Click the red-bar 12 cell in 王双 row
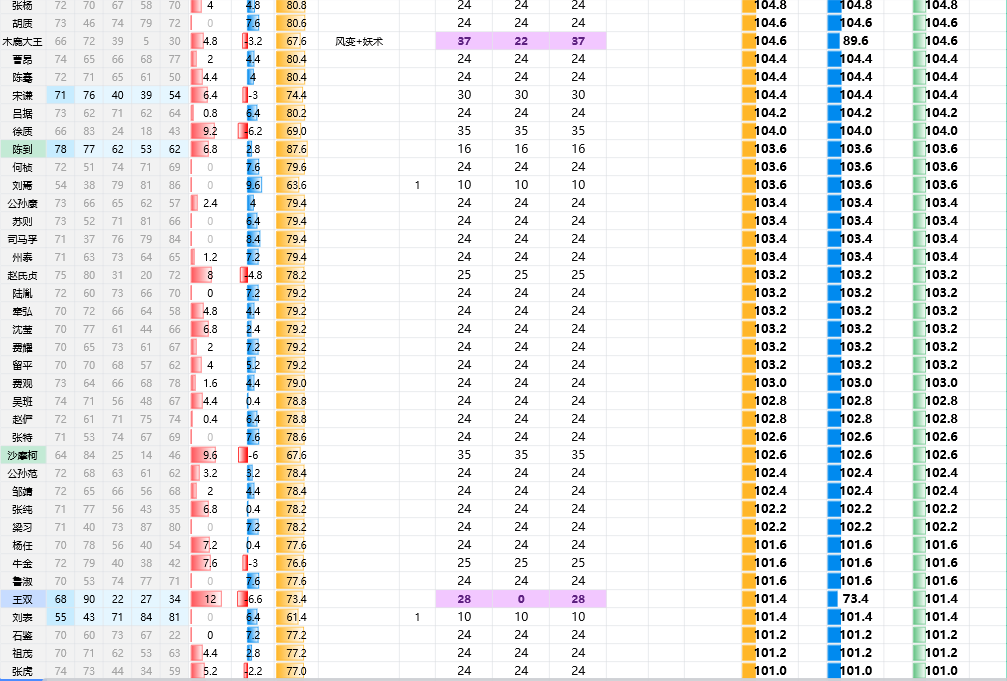 [x=211, y=599]
